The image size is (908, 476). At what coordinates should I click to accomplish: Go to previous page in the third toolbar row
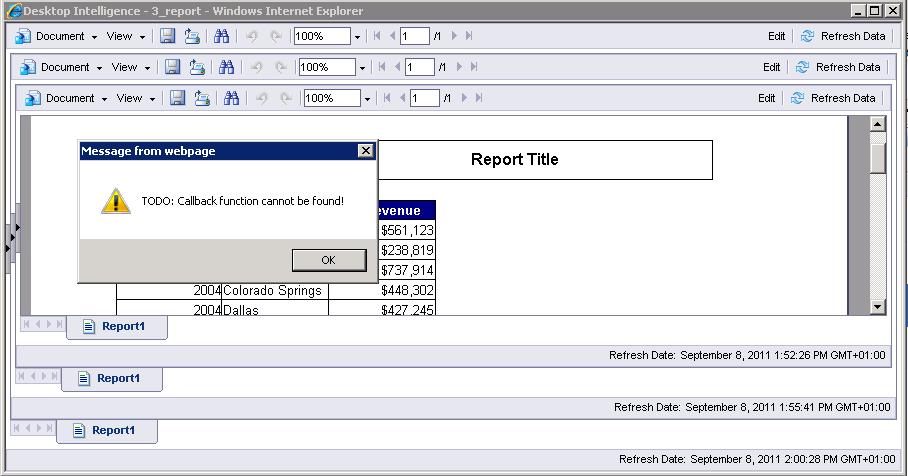point(402,98)
